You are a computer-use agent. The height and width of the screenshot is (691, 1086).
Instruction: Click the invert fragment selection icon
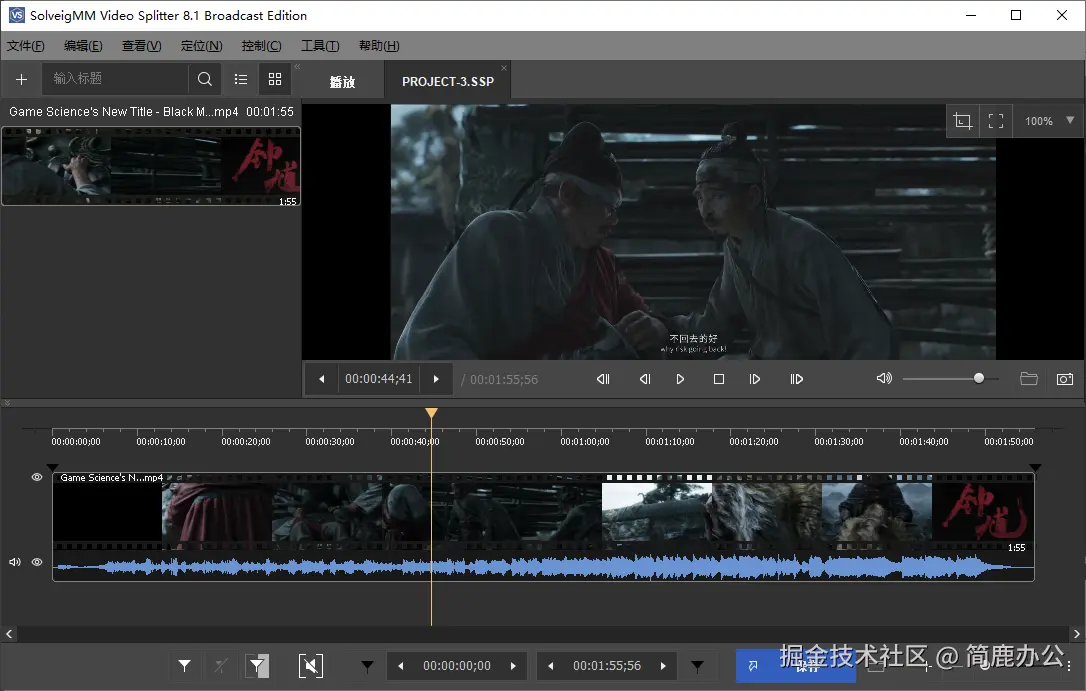click(x=258, y=666)
